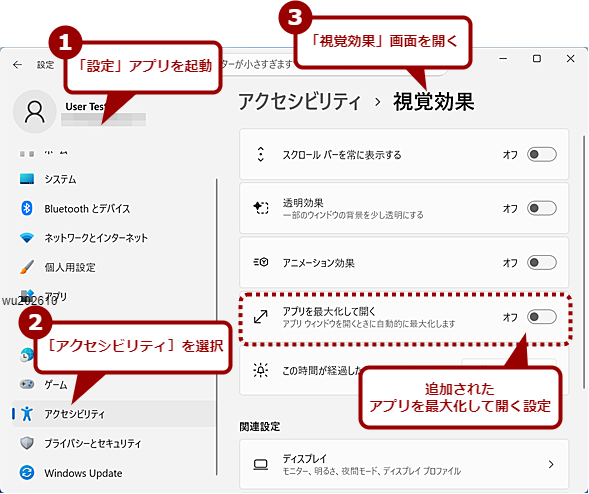The image size is (589, 494).
Task: Click the User Test account name
Action: [85, 107]
